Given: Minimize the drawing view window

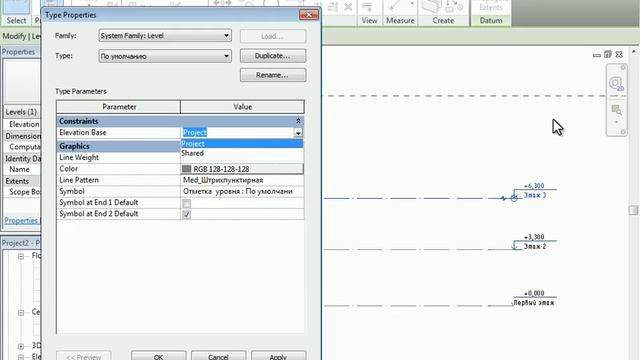Looking at the screenshot, I should (x=597, y=55).
